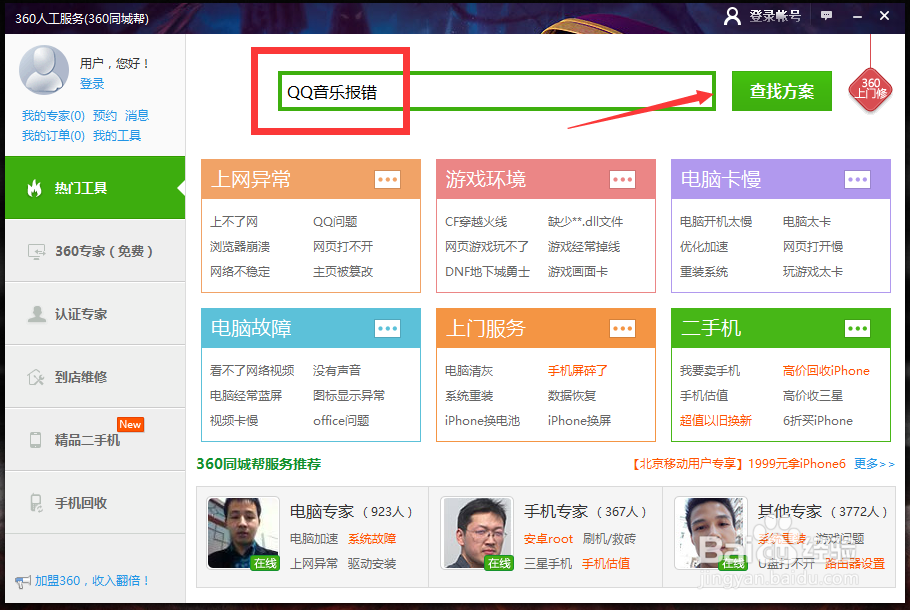Choose iPhone换电池 service
The width and height of the screenshot is (910, 610).
click(482, 421)
